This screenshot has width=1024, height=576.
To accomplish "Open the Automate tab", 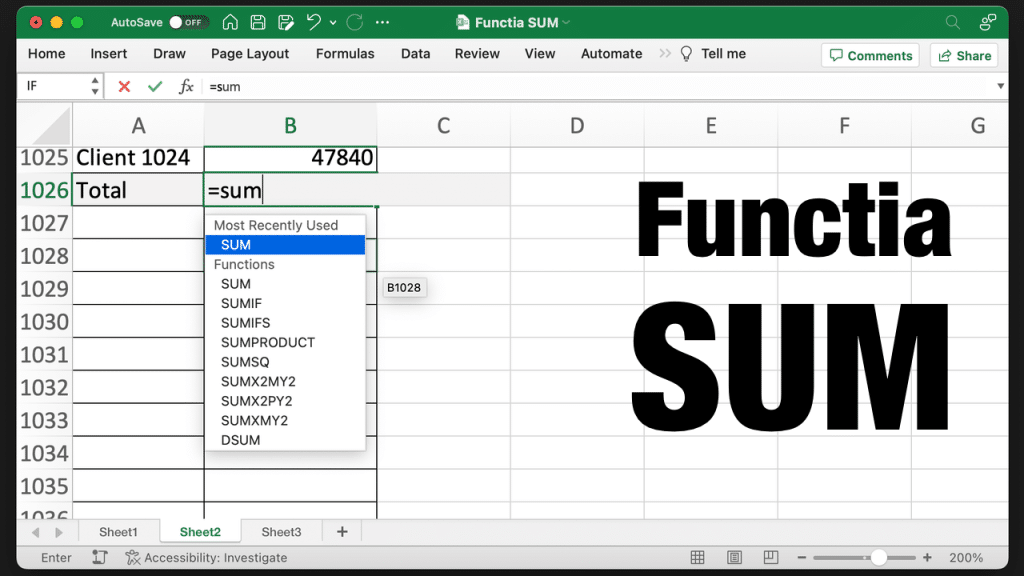I will 611,54.
